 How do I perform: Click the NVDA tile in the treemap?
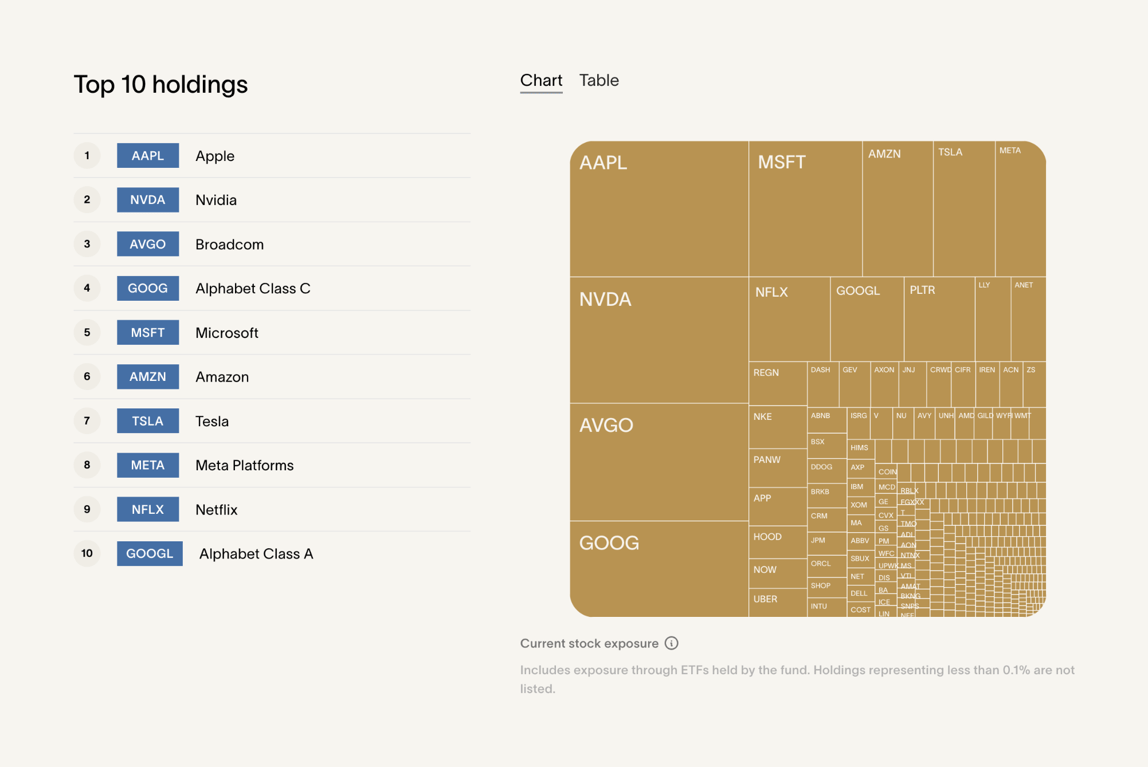[x=659, y=340]
